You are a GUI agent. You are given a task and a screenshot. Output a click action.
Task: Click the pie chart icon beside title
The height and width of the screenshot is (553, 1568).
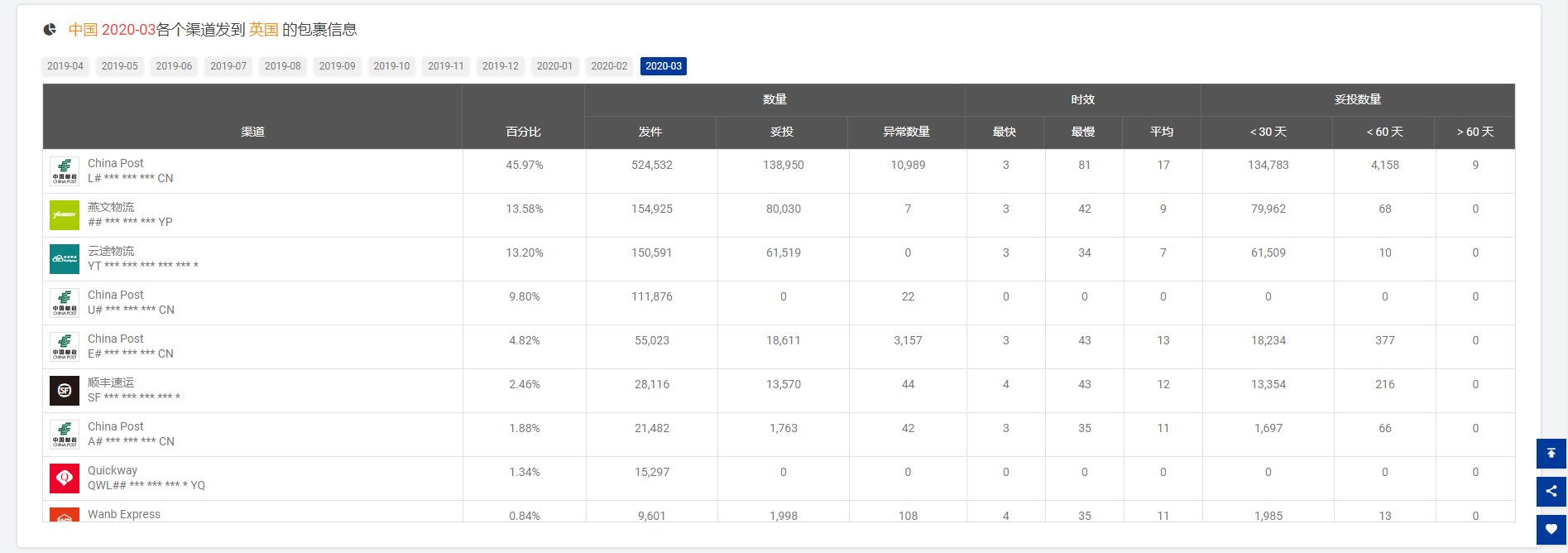[50, 30]
